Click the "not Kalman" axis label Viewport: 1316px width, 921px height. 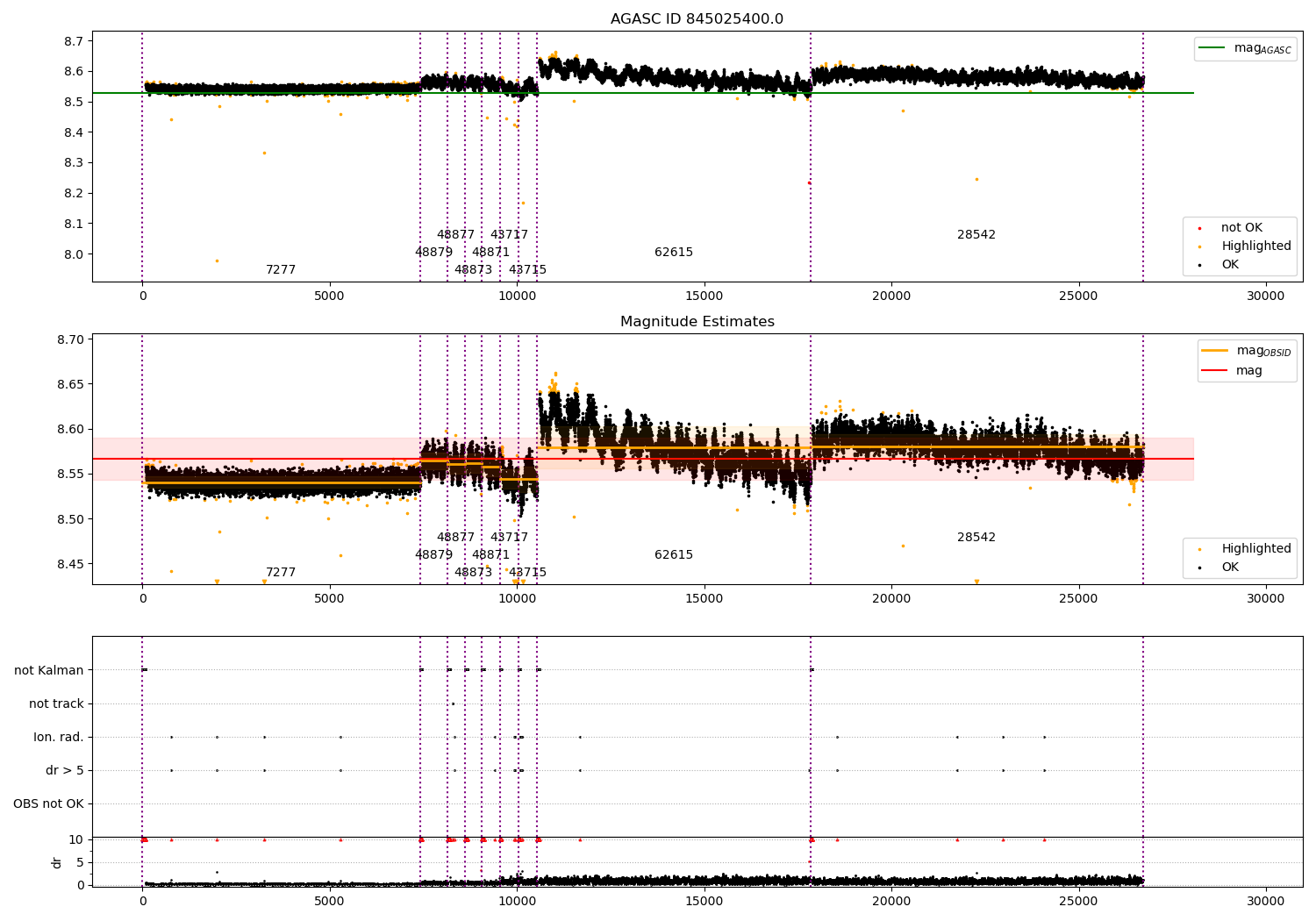[x=49, y=670]
